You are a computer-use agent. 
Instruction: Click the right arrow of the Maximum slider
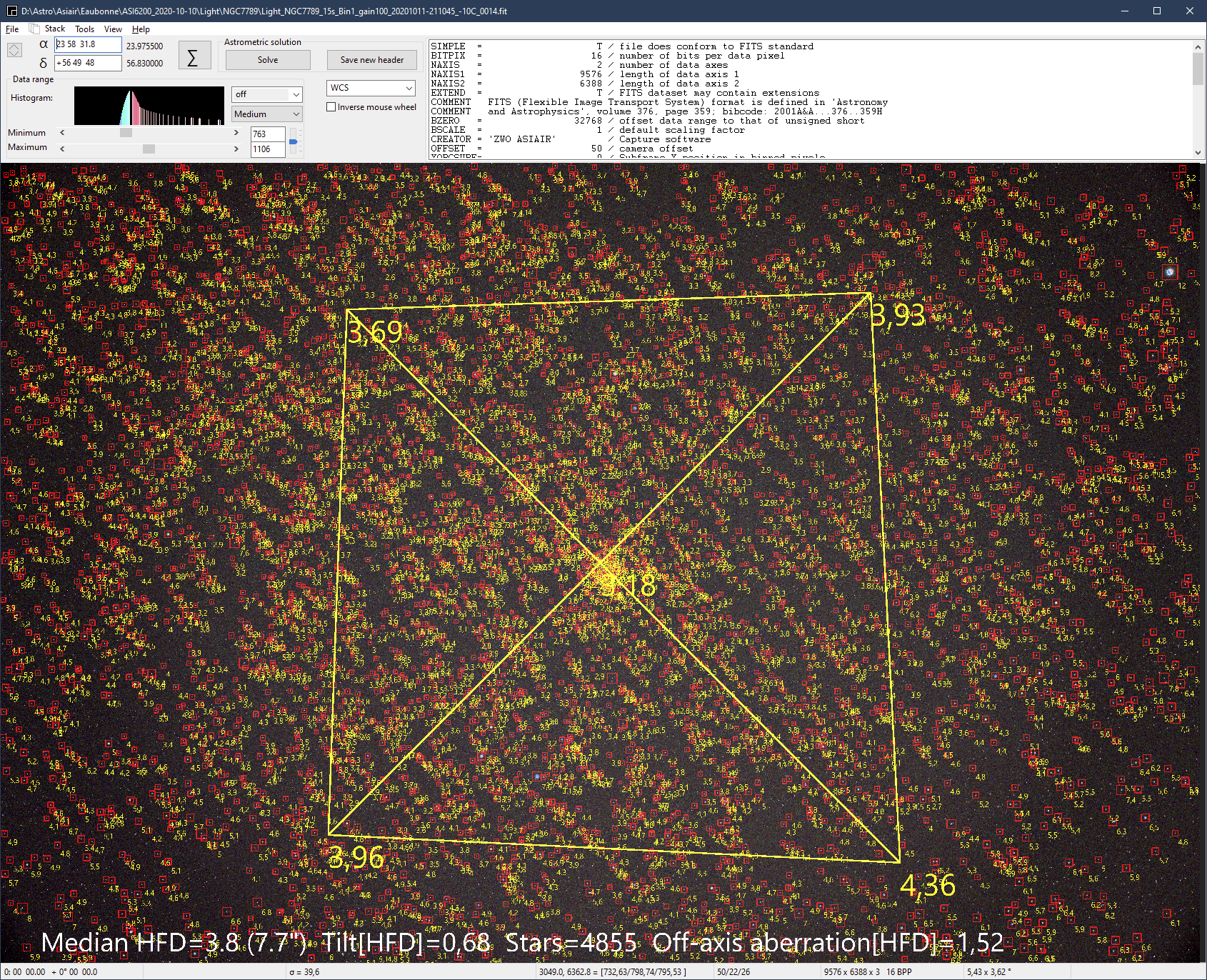[x=236, y=149]
